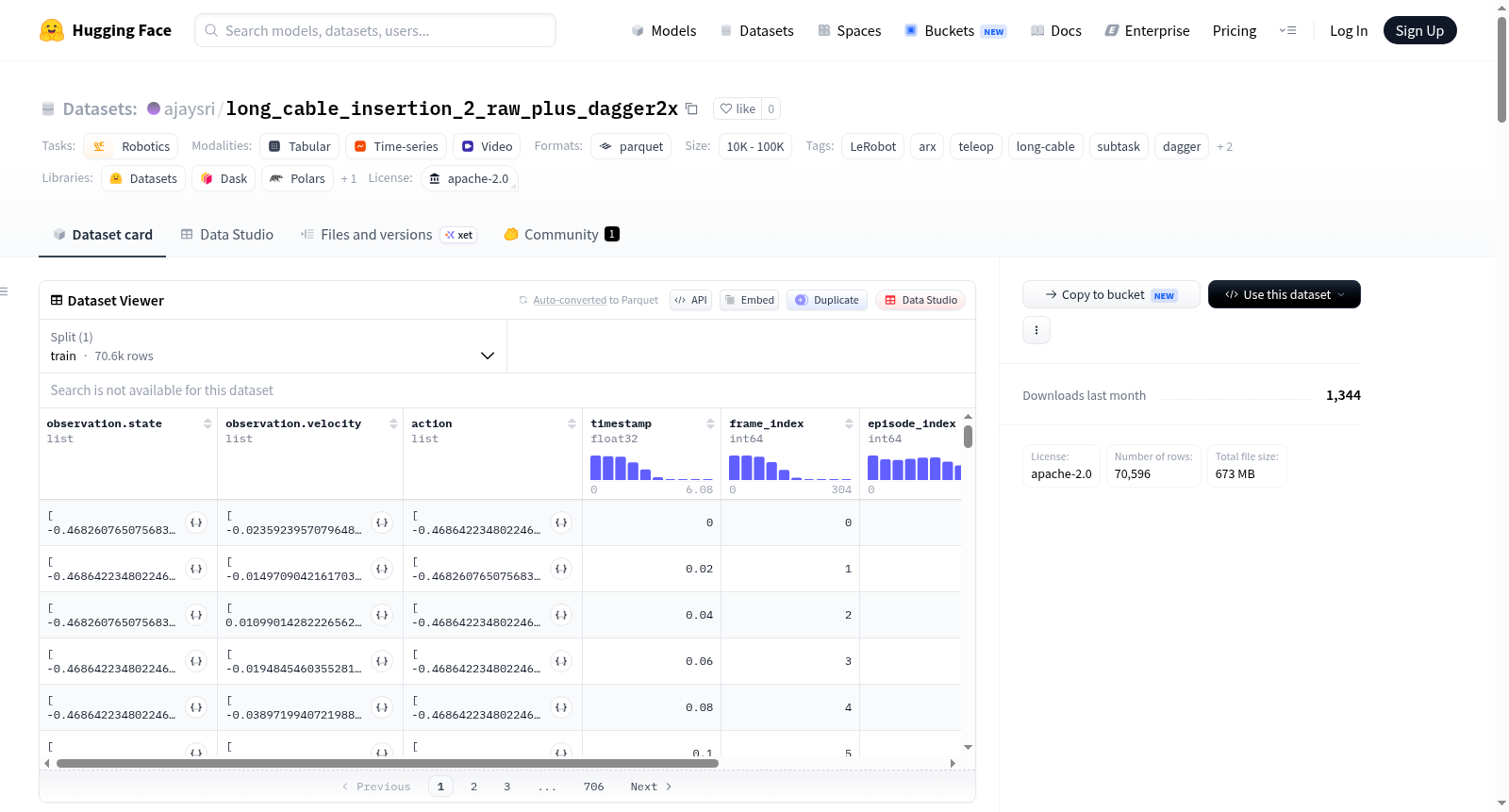
Task: Sort by the observation.state column
Action: coord(207,424)
